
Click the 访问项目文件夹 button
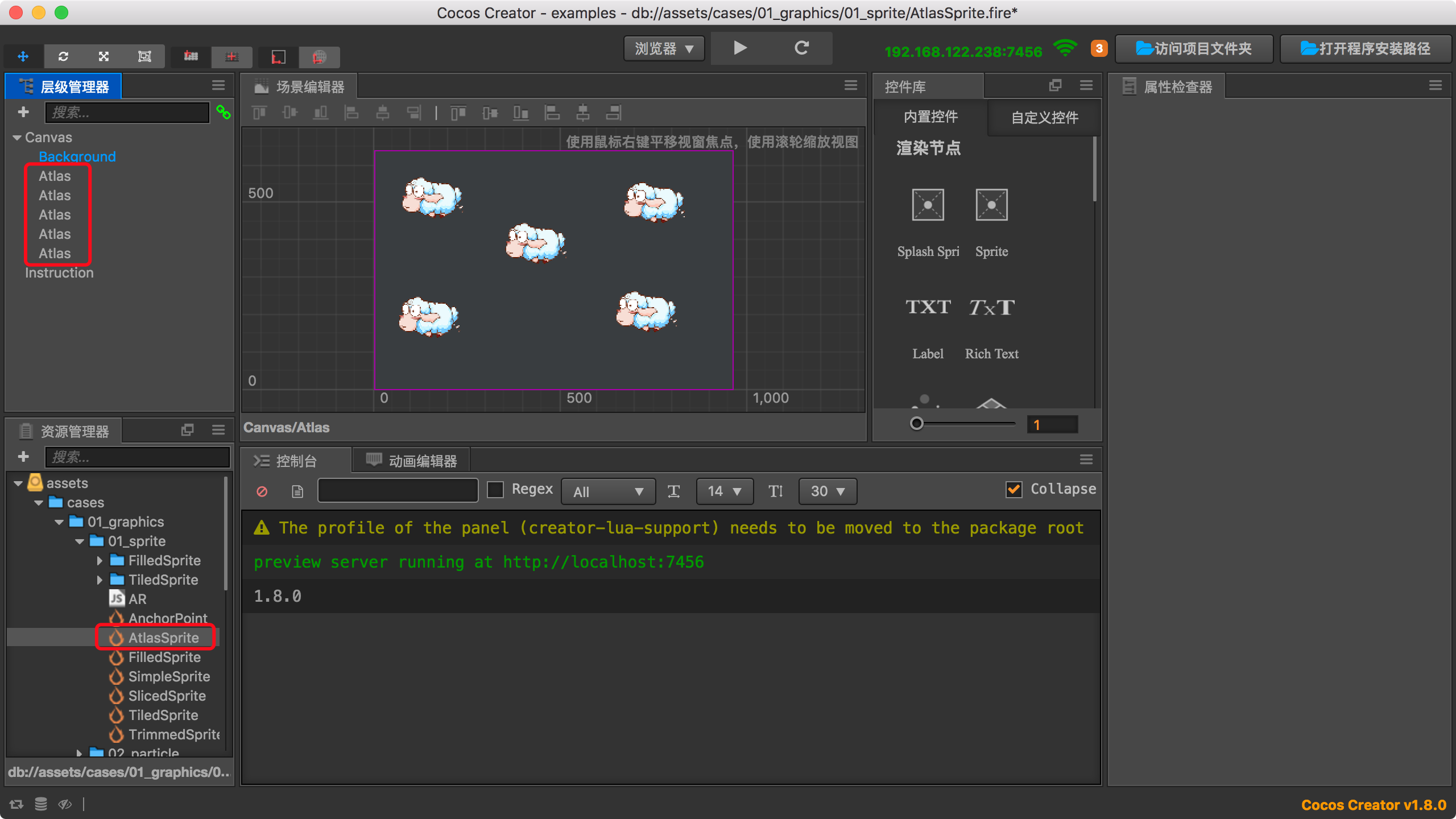point(1194,49)
